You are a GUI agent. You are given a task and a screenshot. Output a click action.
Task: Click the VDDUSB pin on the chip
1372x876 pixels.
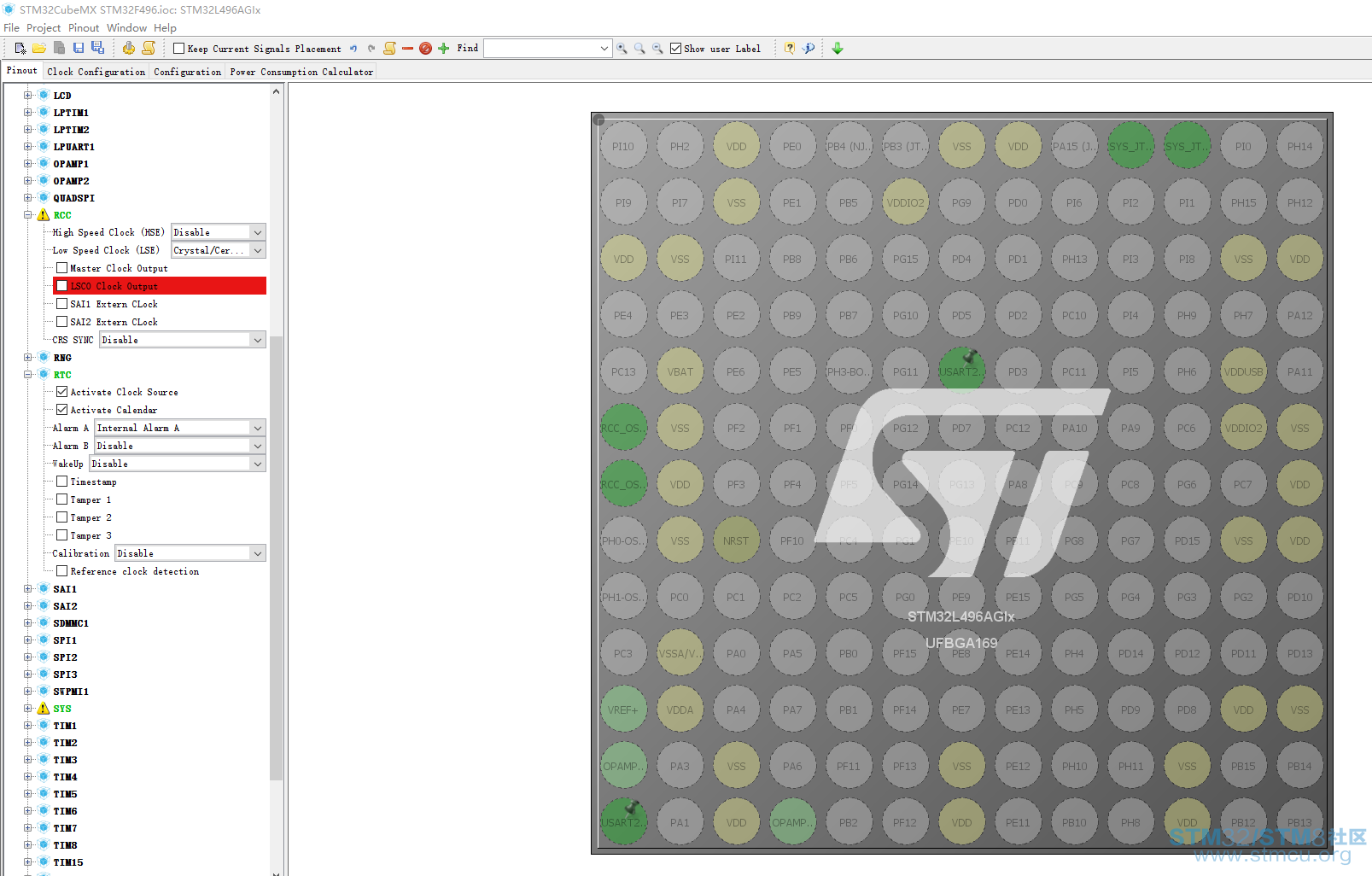[x=1243, y=371]
